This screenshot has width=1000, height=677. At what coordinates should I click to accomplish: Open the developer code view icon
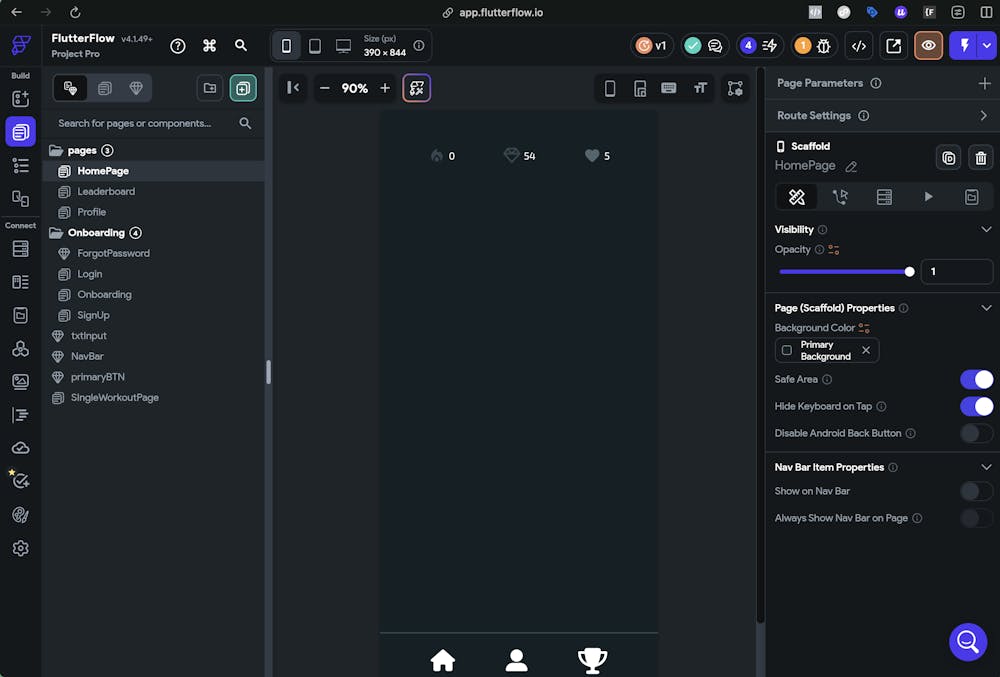coord(858,46)
